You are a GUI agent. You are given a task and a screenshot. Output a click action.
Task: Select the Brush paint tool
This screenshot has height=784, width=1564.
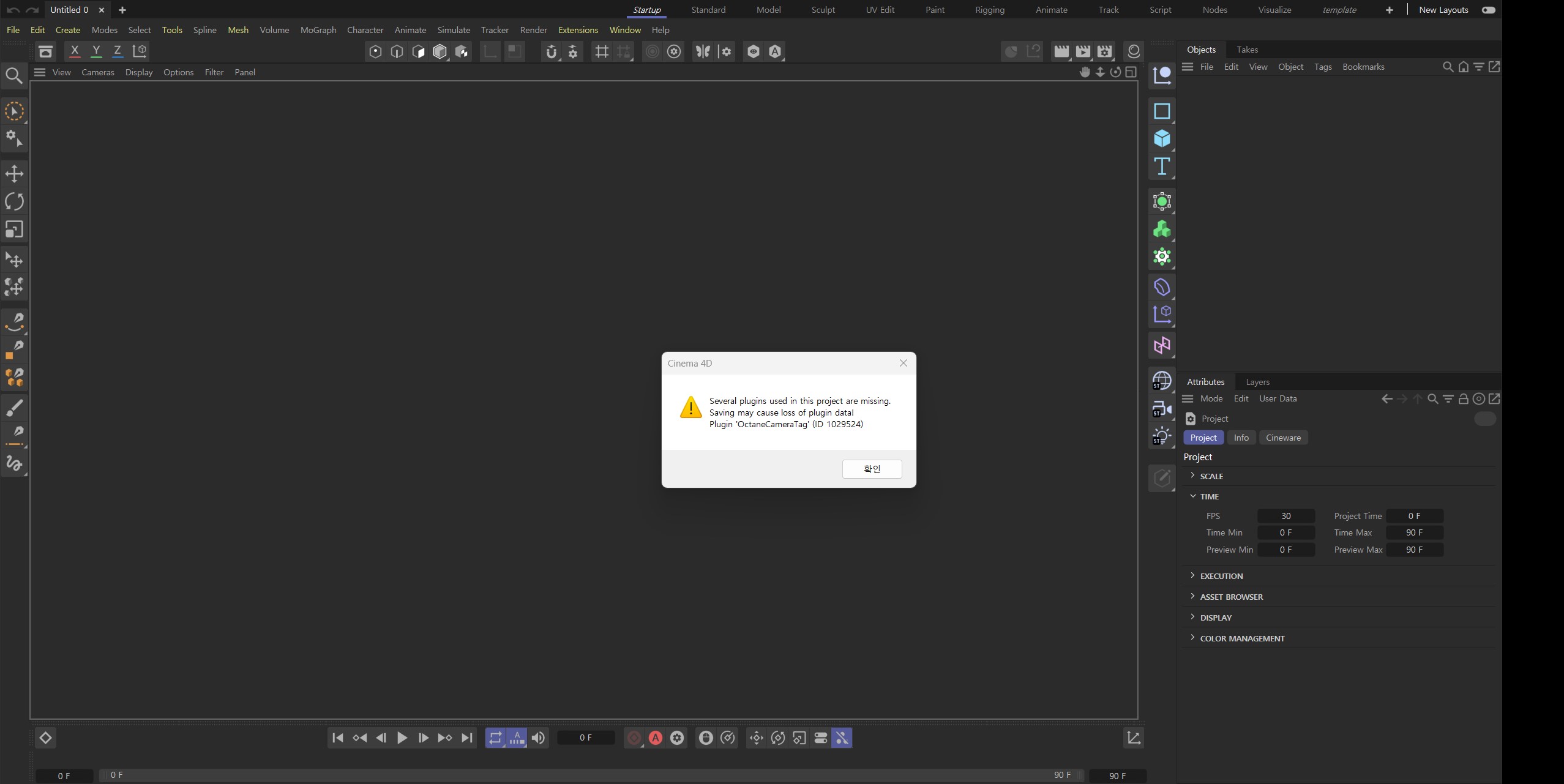pos(14,408)
